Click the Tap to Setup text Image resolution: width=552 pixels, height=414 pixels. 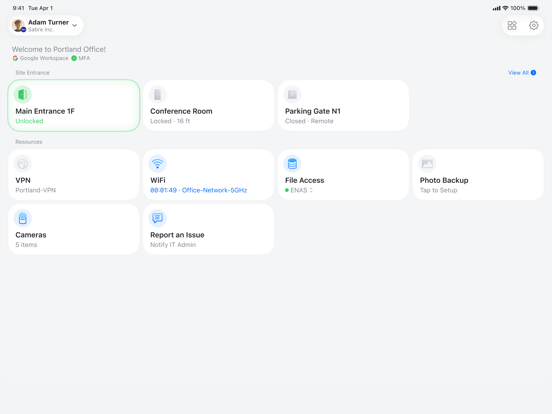coord(438,190)
